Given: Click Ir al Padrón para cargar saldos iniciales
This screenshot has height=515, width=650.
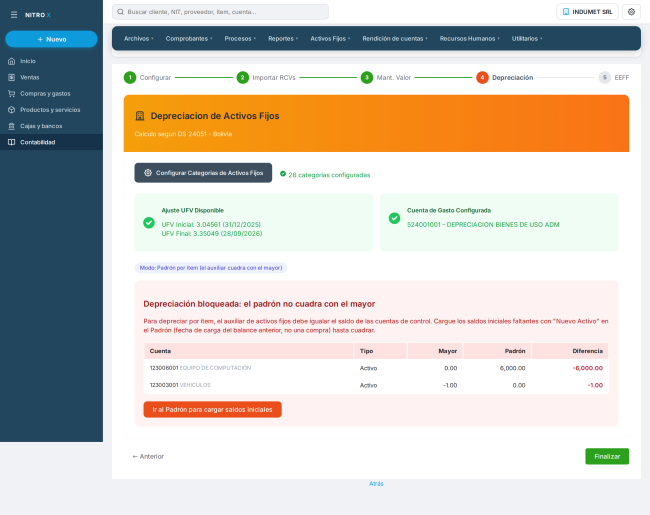Looking at the screenshot, I should [x=212, y=410].
